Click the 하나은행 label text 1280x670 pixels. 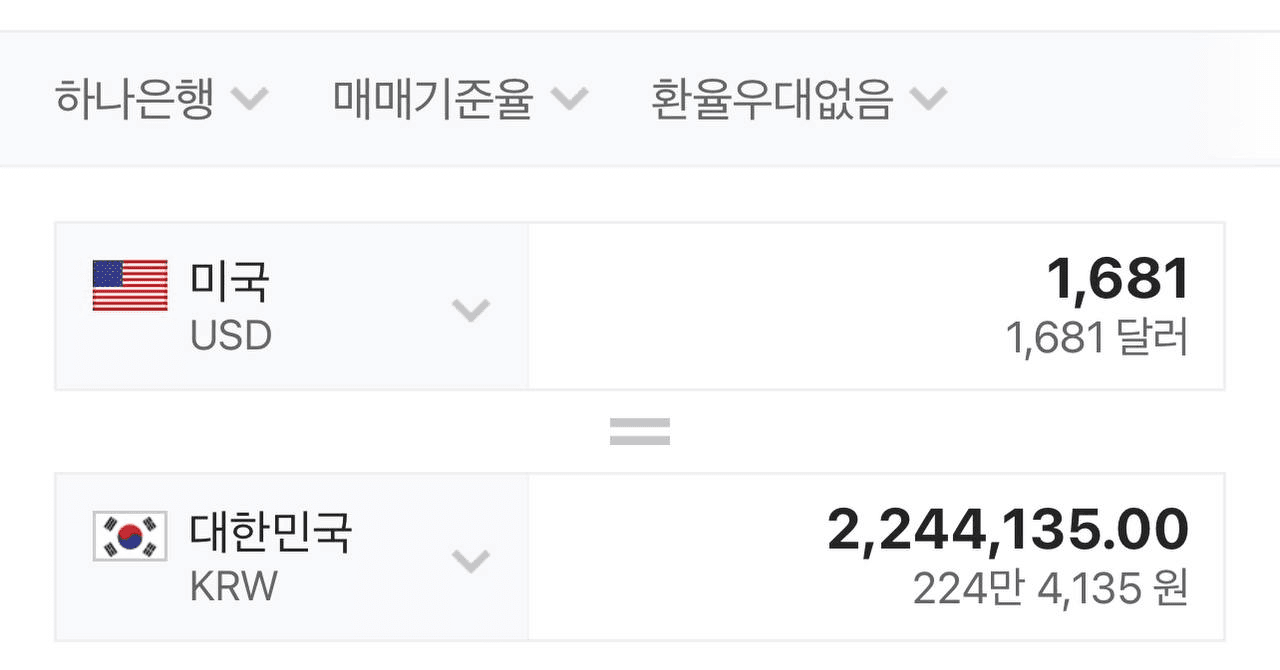pos(135,99)
